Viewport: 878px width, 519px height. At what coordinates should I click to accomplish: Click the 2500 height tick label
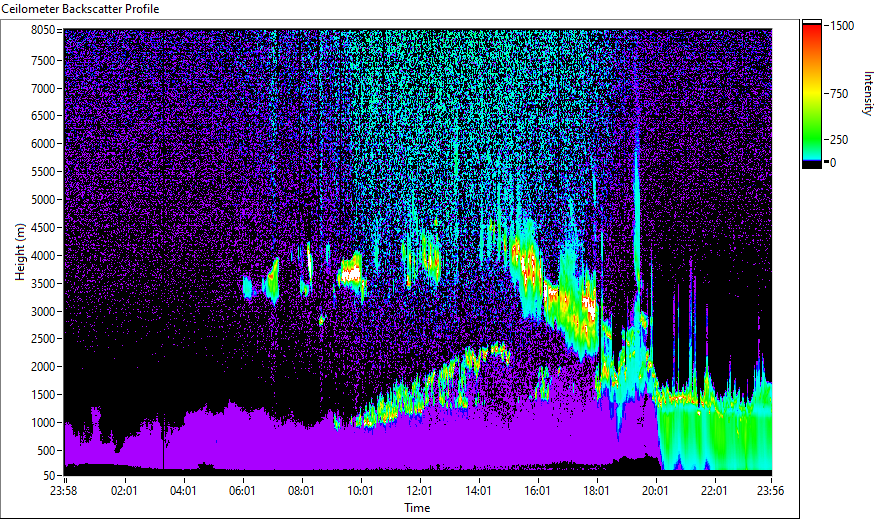[43, 339]
